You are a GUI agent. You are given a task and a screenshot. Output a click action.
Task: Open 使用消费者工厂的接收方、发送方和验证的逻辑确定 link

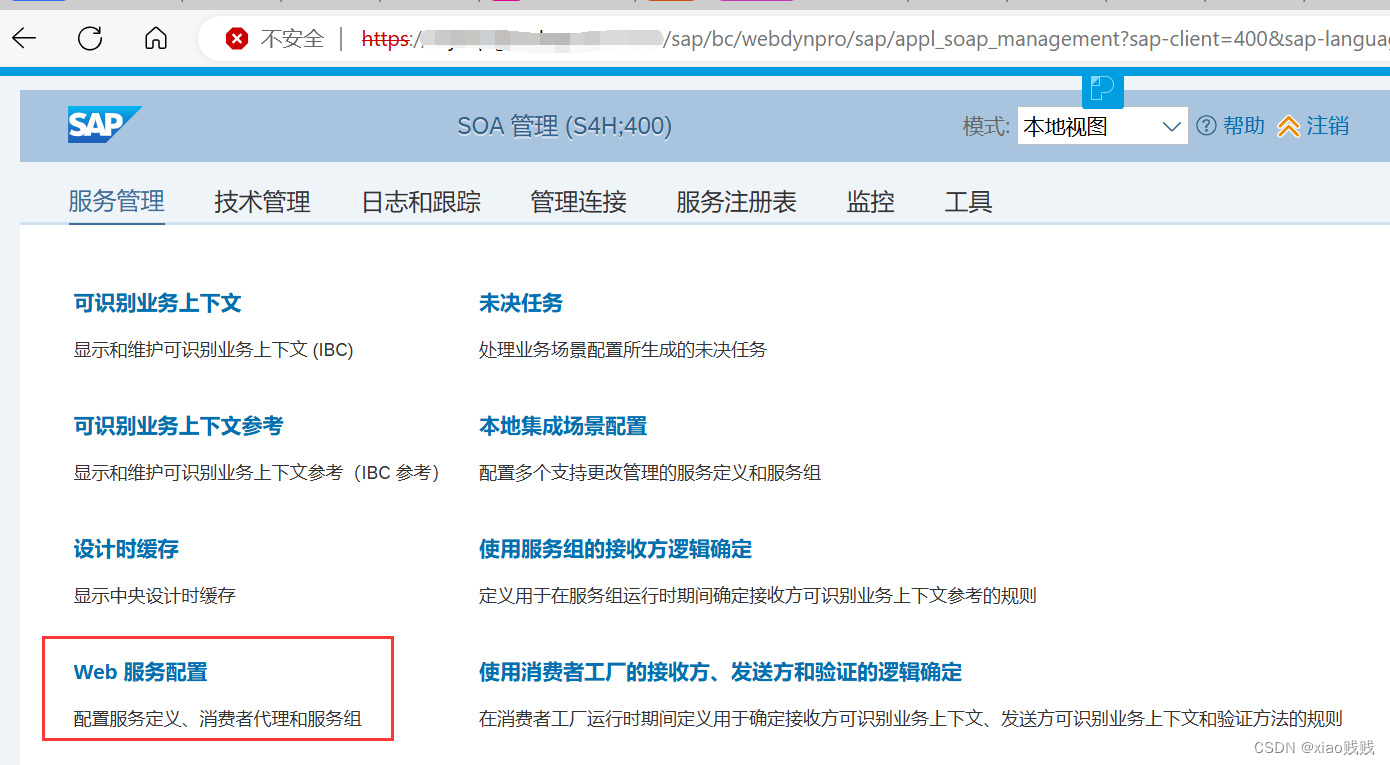tap(720, 672)
